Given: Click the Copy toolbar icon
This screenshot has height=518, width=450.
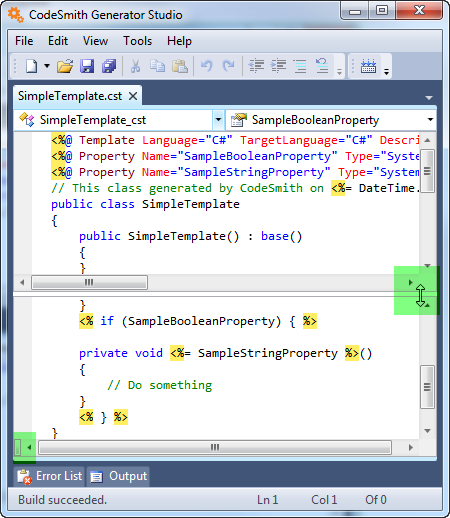Looking at the screenshot, I should (x=157, y=66).
